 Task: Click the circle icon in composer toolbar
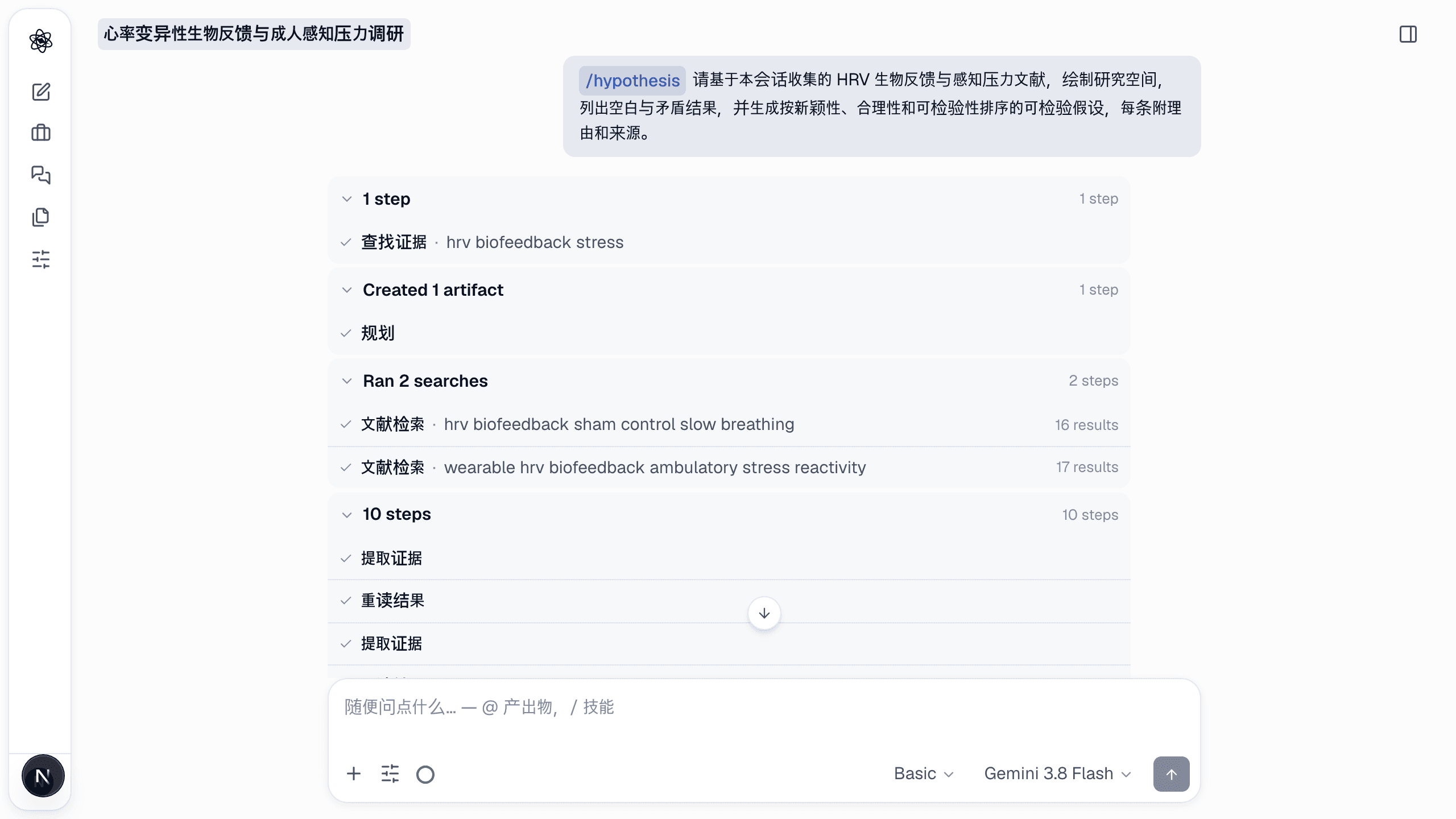pyautogui.click(x=425, y=774)
